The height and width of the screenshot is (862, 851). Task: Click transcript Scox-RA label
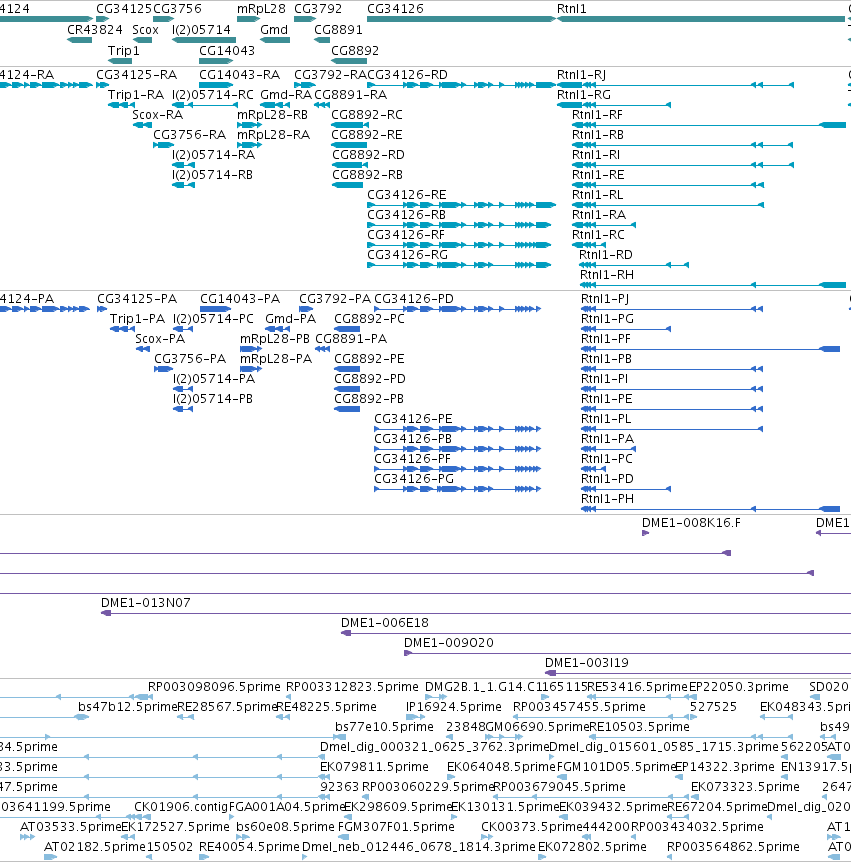[157, 115]
